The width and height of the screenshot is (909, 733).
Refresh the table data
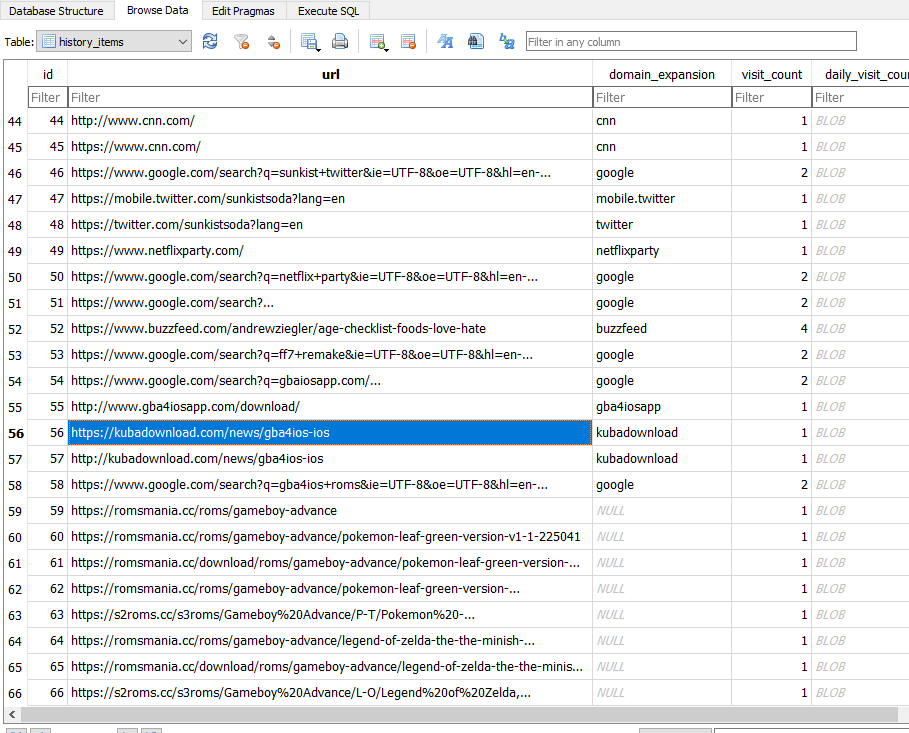(x=210, y=41)
